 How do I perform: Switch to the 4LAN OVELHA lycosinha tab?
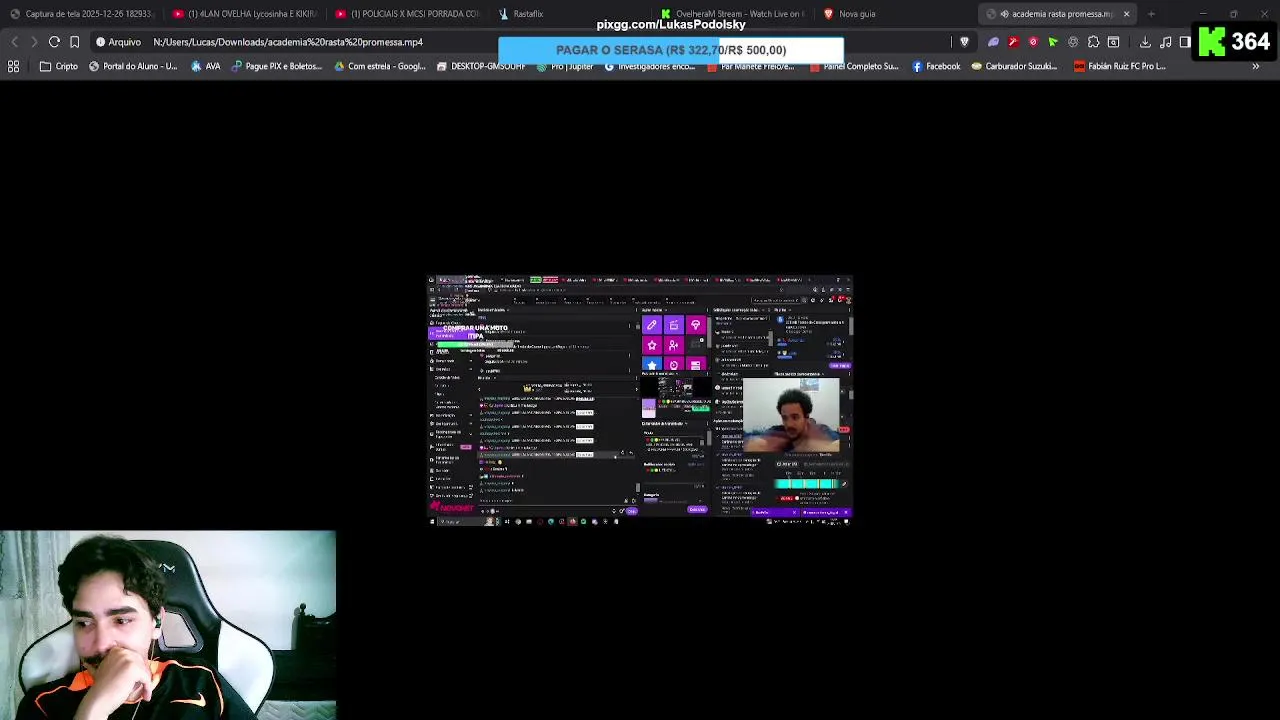(245, 14)
